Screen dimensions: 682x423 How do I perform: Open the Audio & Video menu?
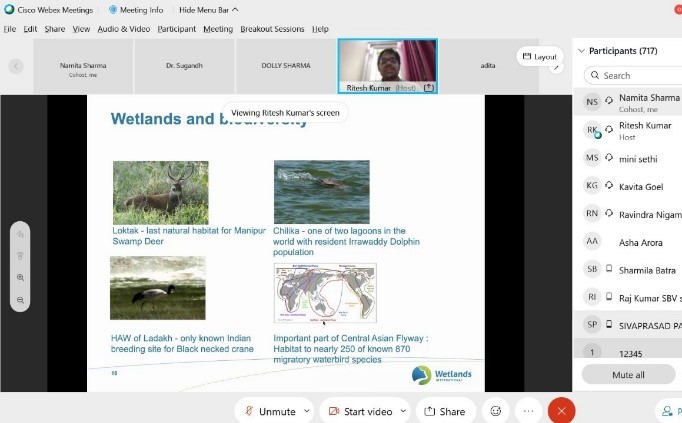[124, 29]
